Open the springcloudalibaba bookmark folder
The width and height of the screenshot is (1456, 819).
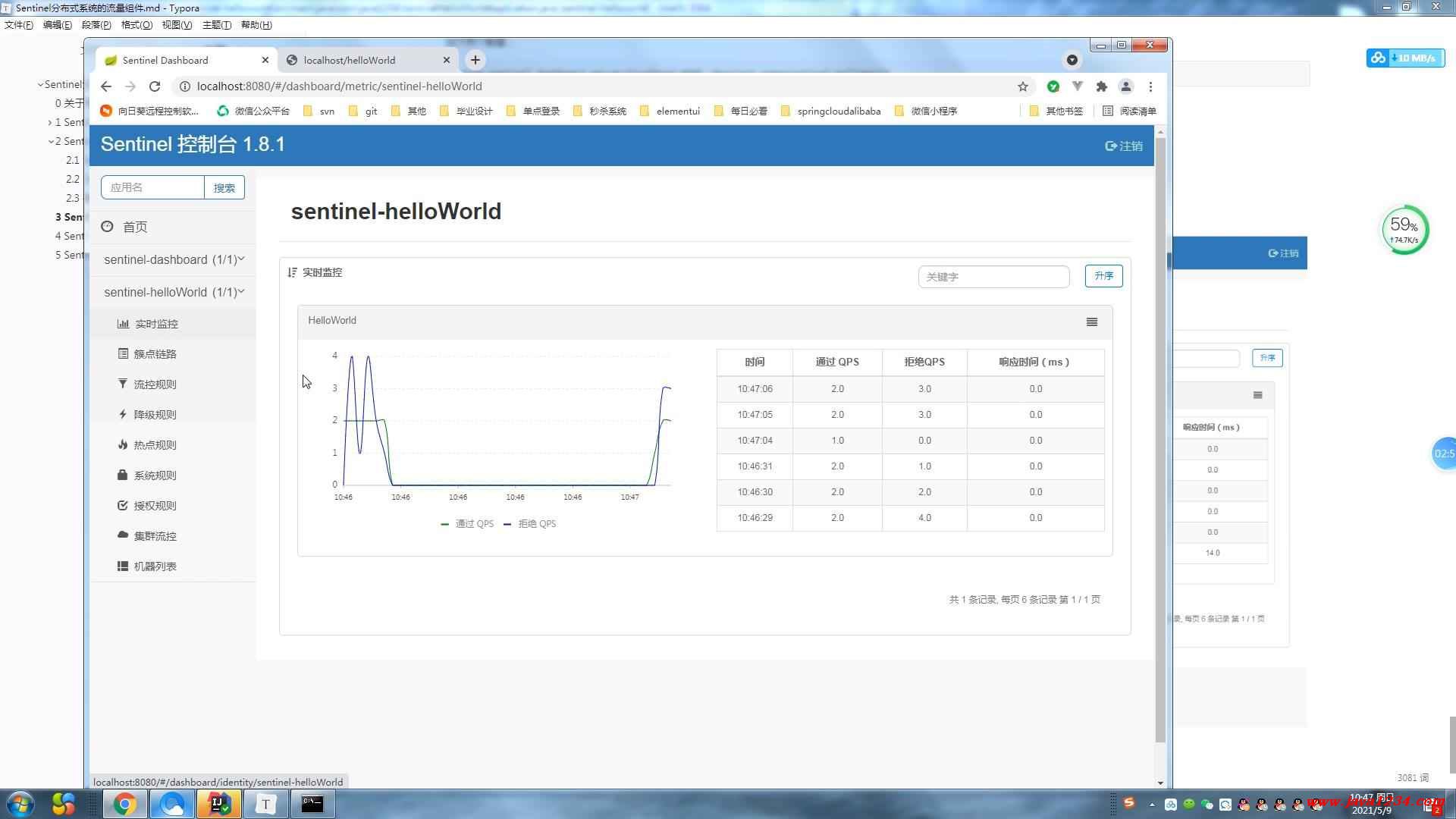(x=830, y=111)
